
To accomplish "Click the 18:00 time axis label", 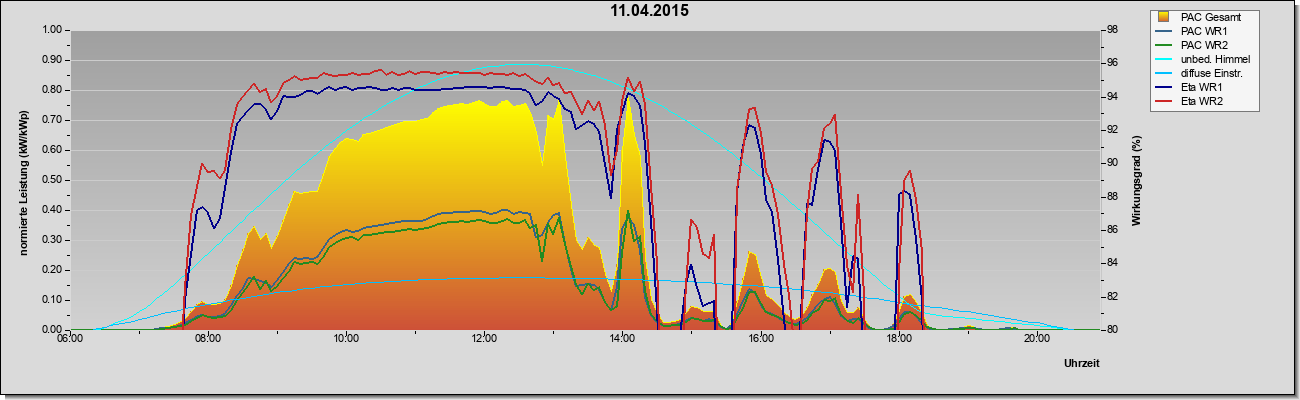I will tap(898, 339).
